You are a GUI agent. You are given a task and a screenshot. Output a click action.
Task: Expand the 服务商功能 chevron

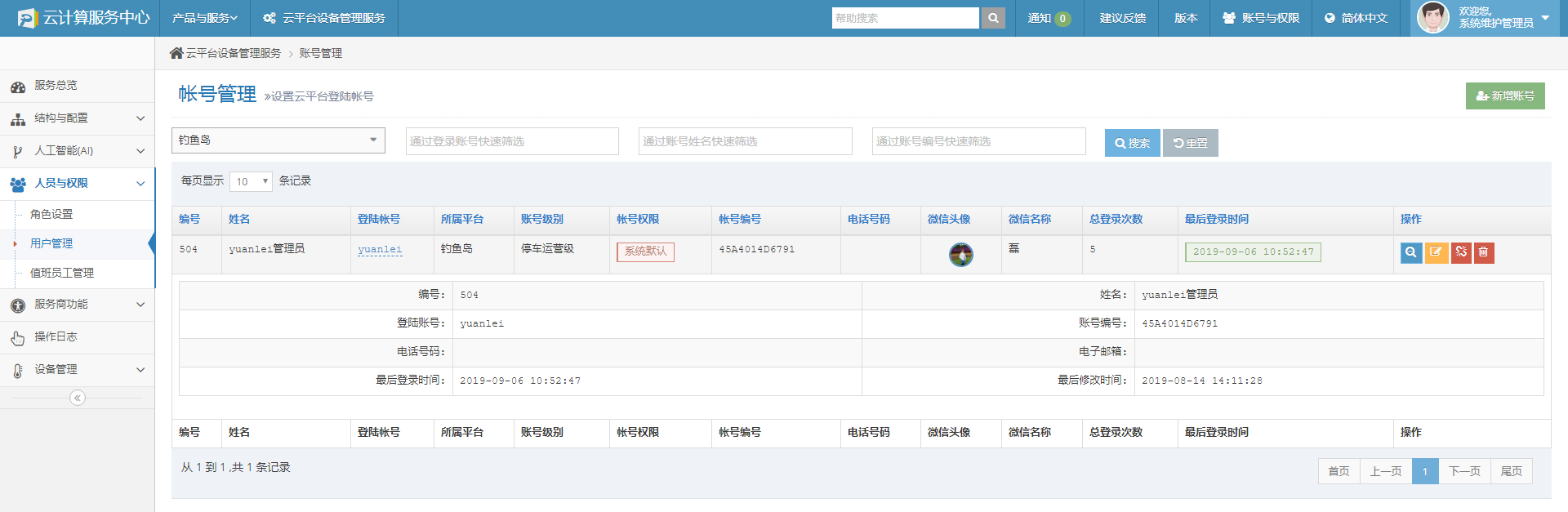coord(140,305)
